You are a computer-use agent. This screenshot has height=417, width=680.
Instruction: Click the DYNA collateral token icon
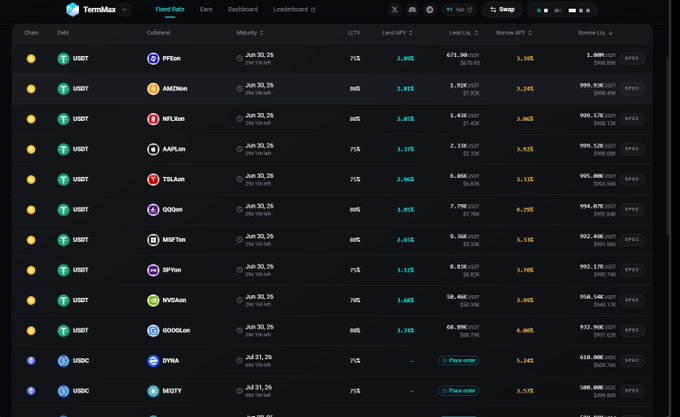pyautogui.click(x=153, y=361)
